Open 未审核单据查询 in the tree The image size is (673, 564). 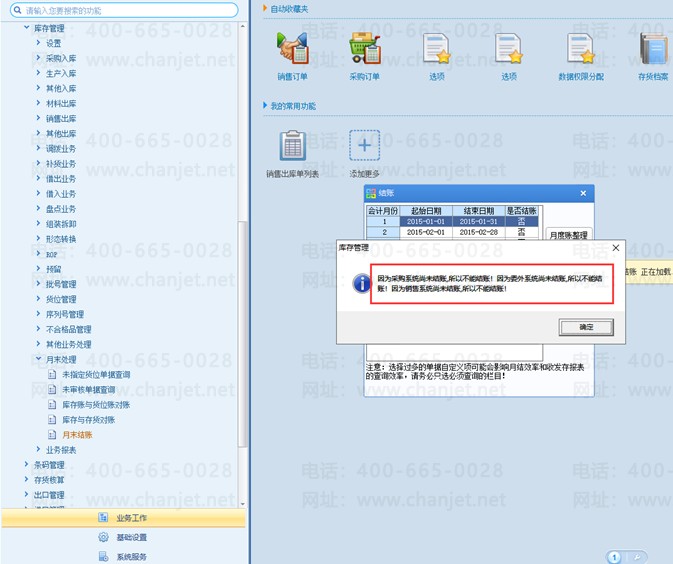pos(88,390)
